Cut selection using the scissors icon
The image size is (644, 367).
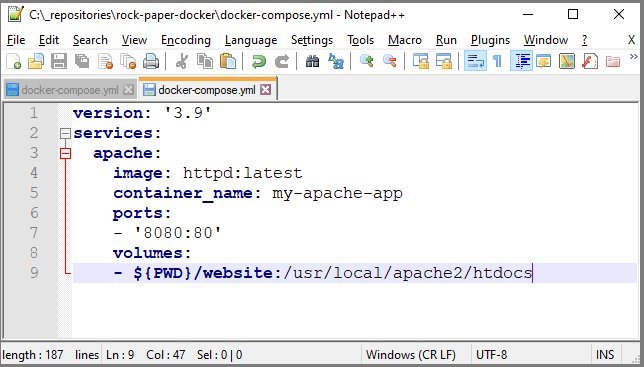[x=181, y=62]
